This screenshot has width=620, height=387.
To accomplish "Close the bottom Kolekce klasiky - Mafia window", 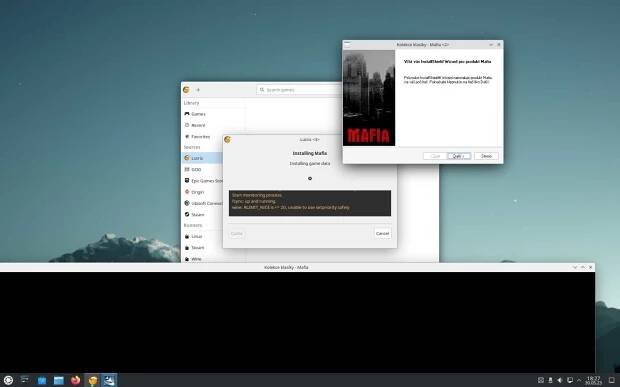I will [590, 268].
